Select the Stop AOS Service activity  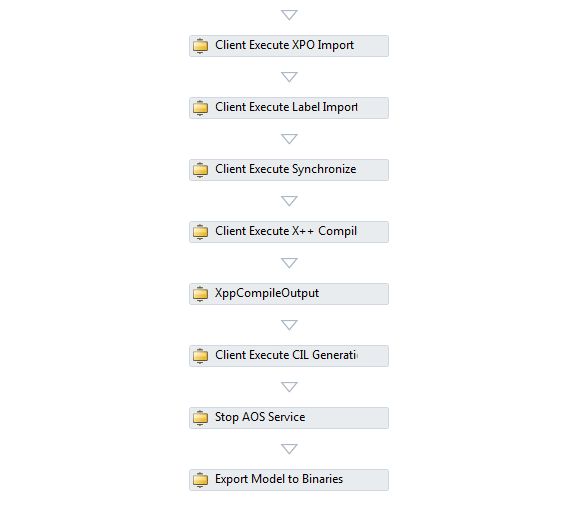tap(289, 418)
